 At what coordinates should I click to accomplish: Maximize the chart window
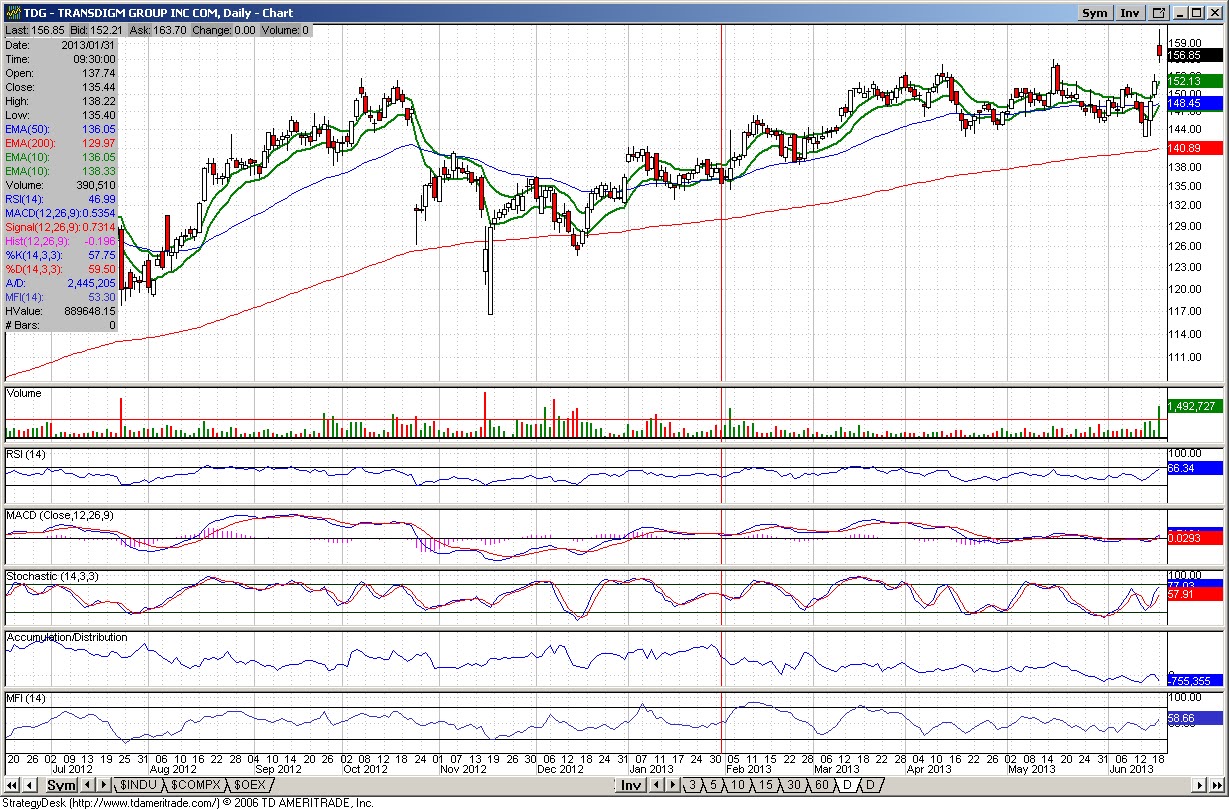(1199, 13)
